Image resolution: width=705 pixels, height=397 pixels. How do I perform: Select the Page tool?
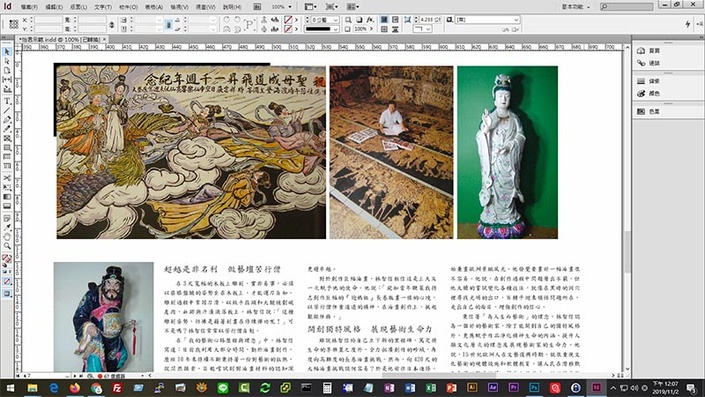tap(7, 70)
